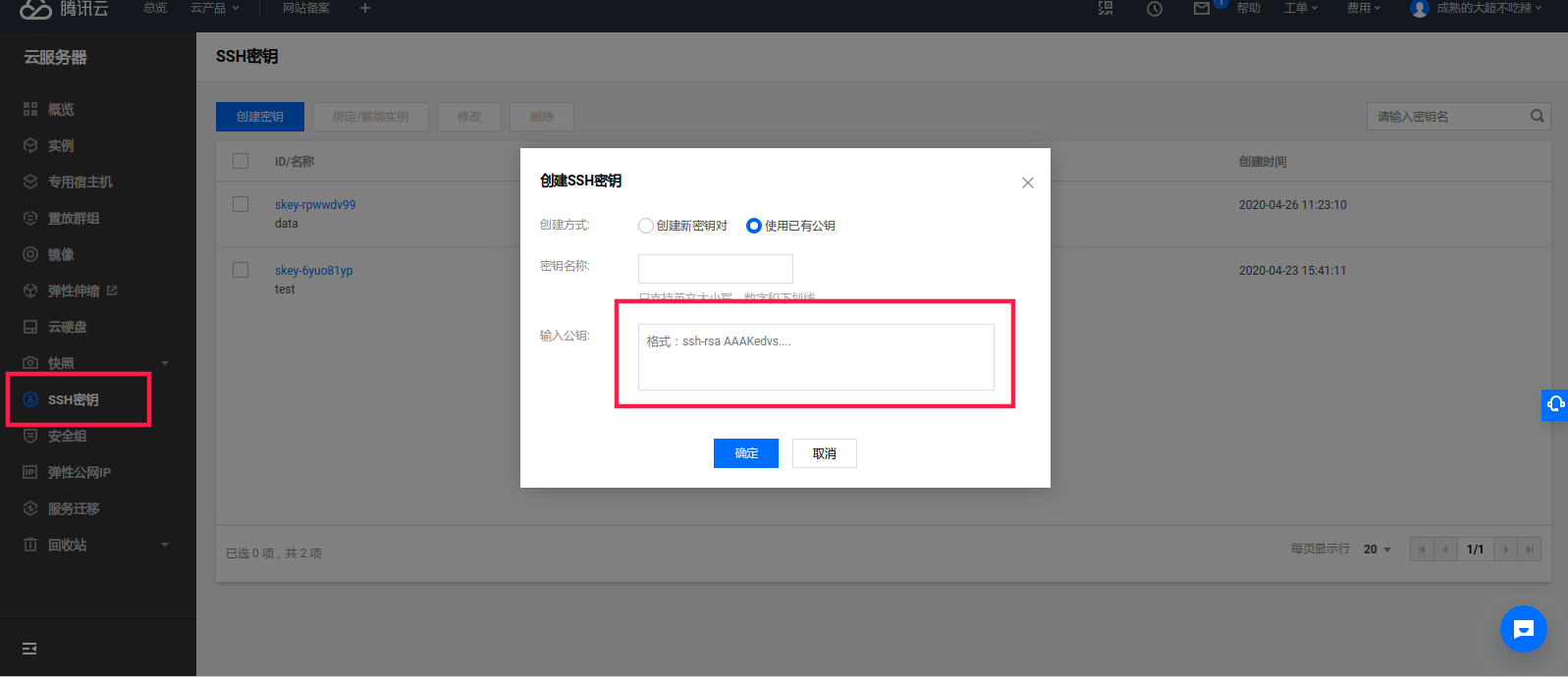The height and width of the screenshot is (680, 1568).
Task: Click the 实例 instances sidebar icon
Action: (30, 145)
